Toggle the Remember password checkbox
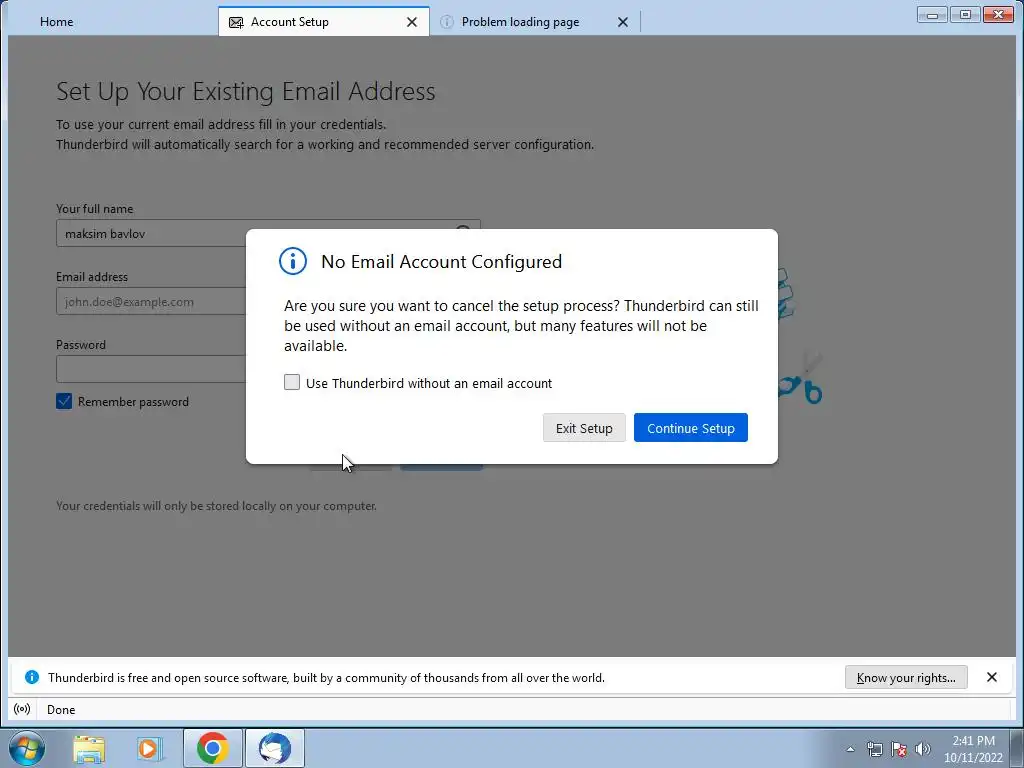The width and height of the screenshot is (1024, 768). pos(64,401)
